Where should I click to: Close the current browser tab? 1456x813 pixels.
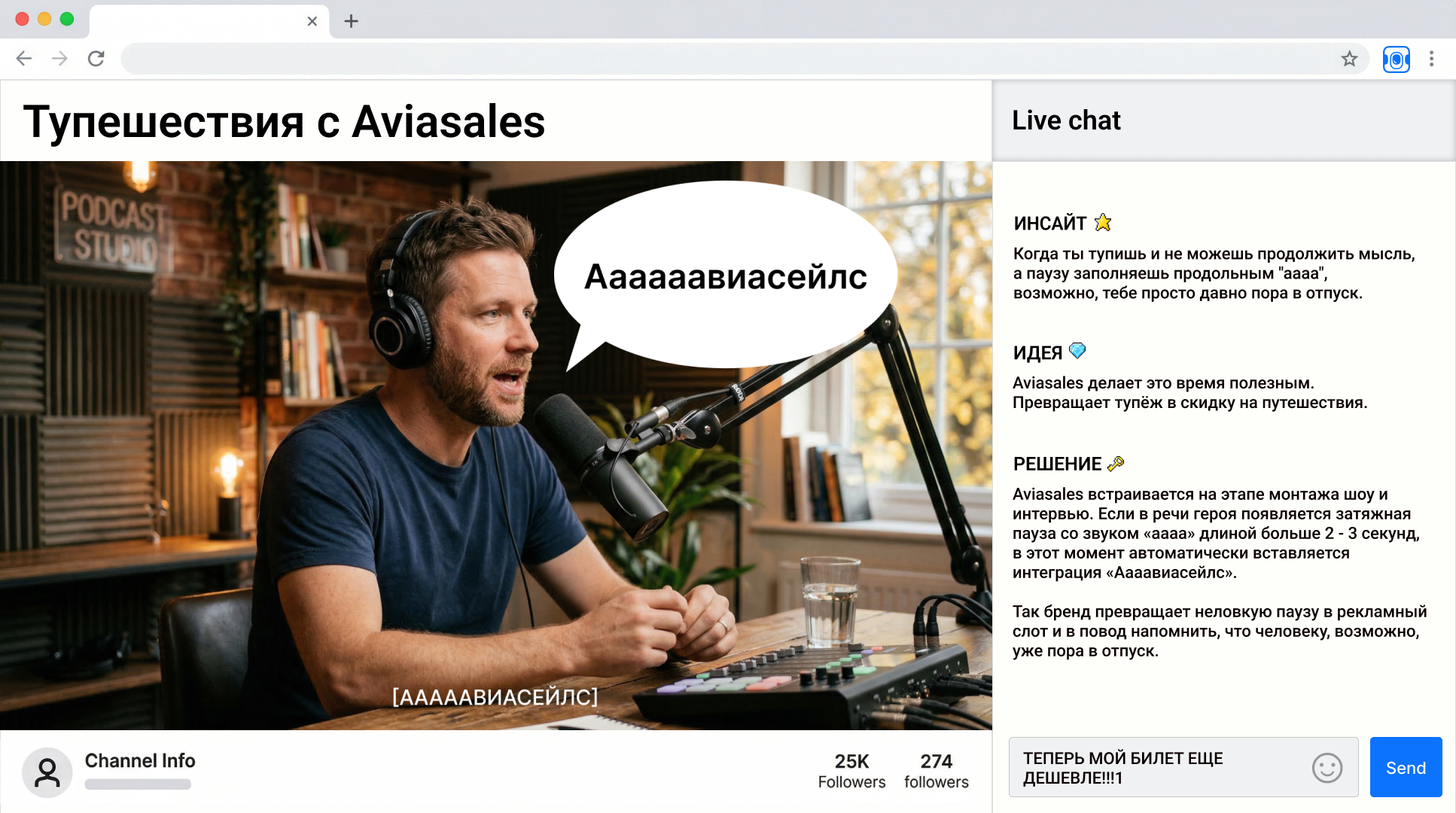(312, 21)
